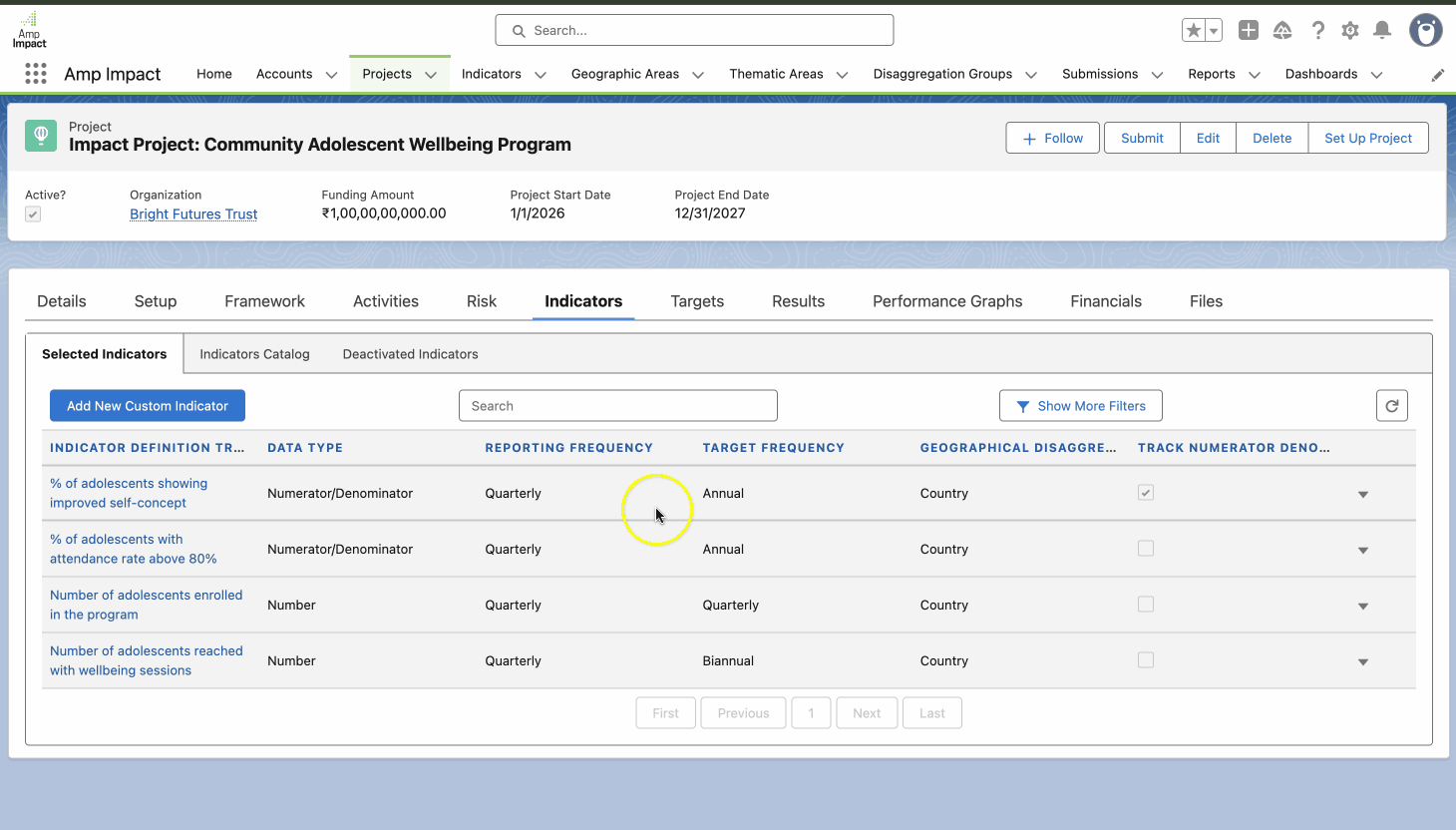Open the App Launcher grid icon
Viewport: 1456px width, 830px height.
pyautogui.click(x=36, y=74)
